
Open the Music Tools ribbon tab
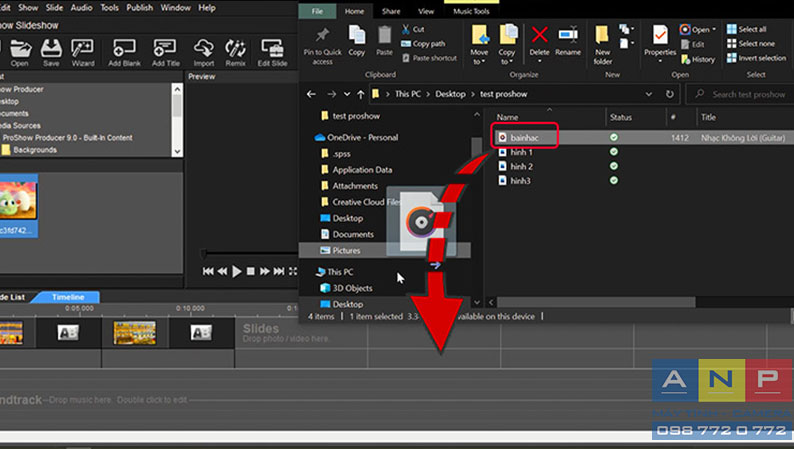click(471, 11)
